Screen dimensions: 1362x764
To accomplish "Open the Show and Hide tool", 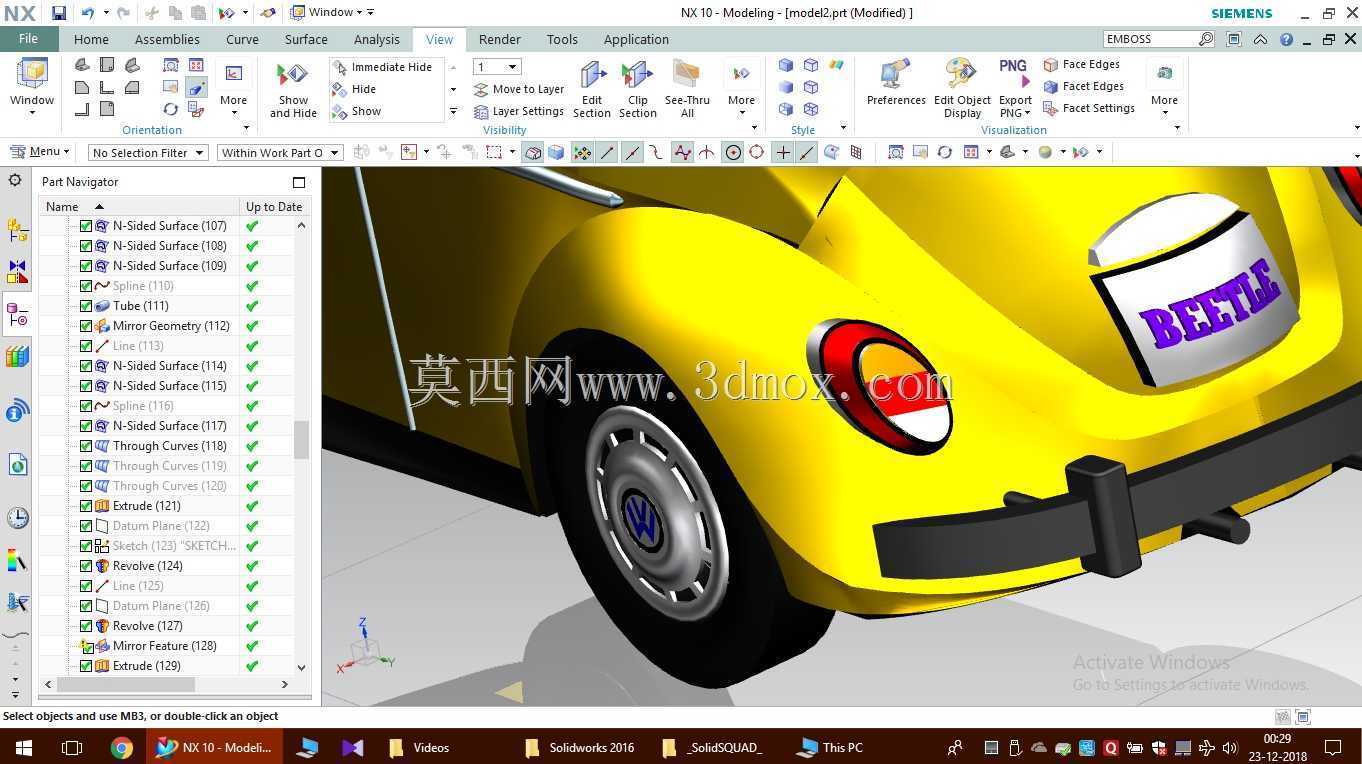I will [x=293, y=90].
